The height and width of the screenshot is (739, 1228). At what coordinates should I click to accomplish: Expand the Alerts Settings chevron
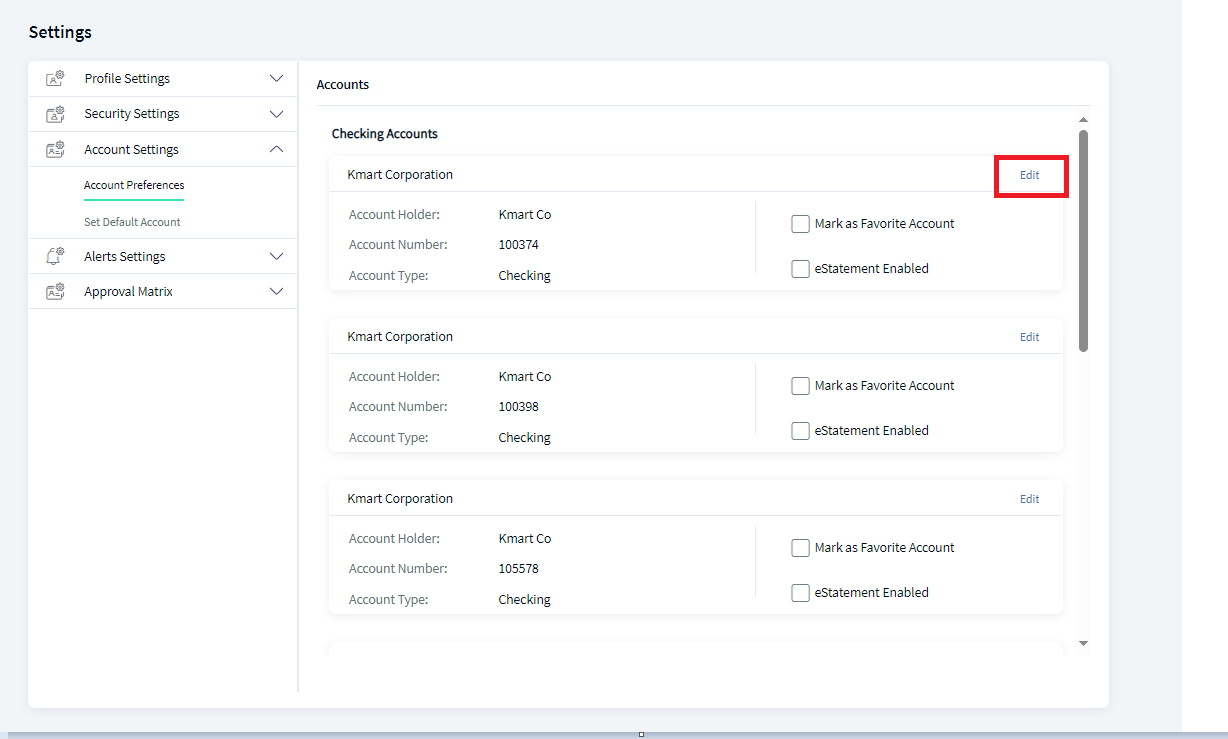[277, 256]
